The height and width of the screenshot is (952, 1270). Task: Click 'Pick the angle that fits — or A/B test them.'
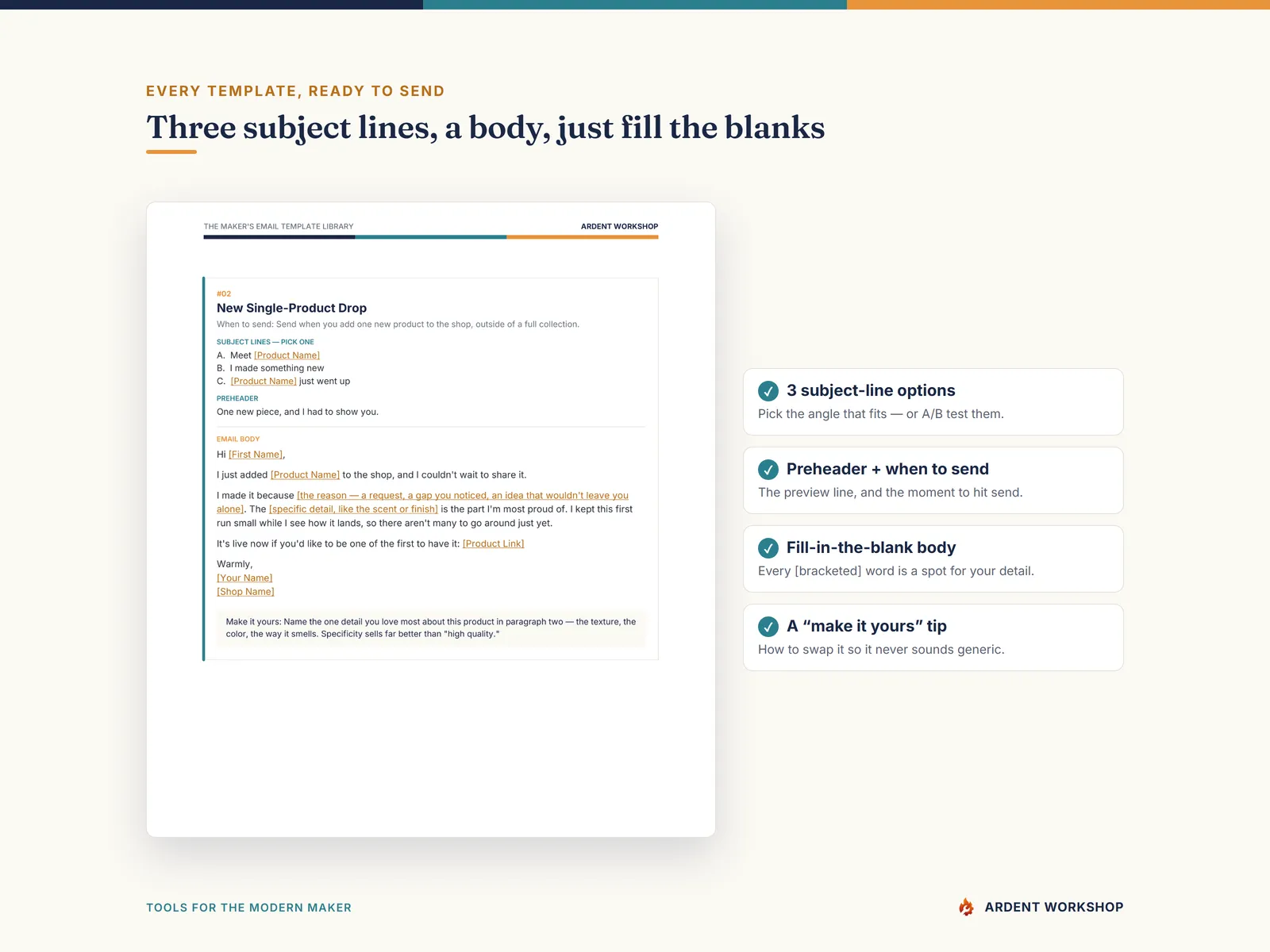(881, 413)
